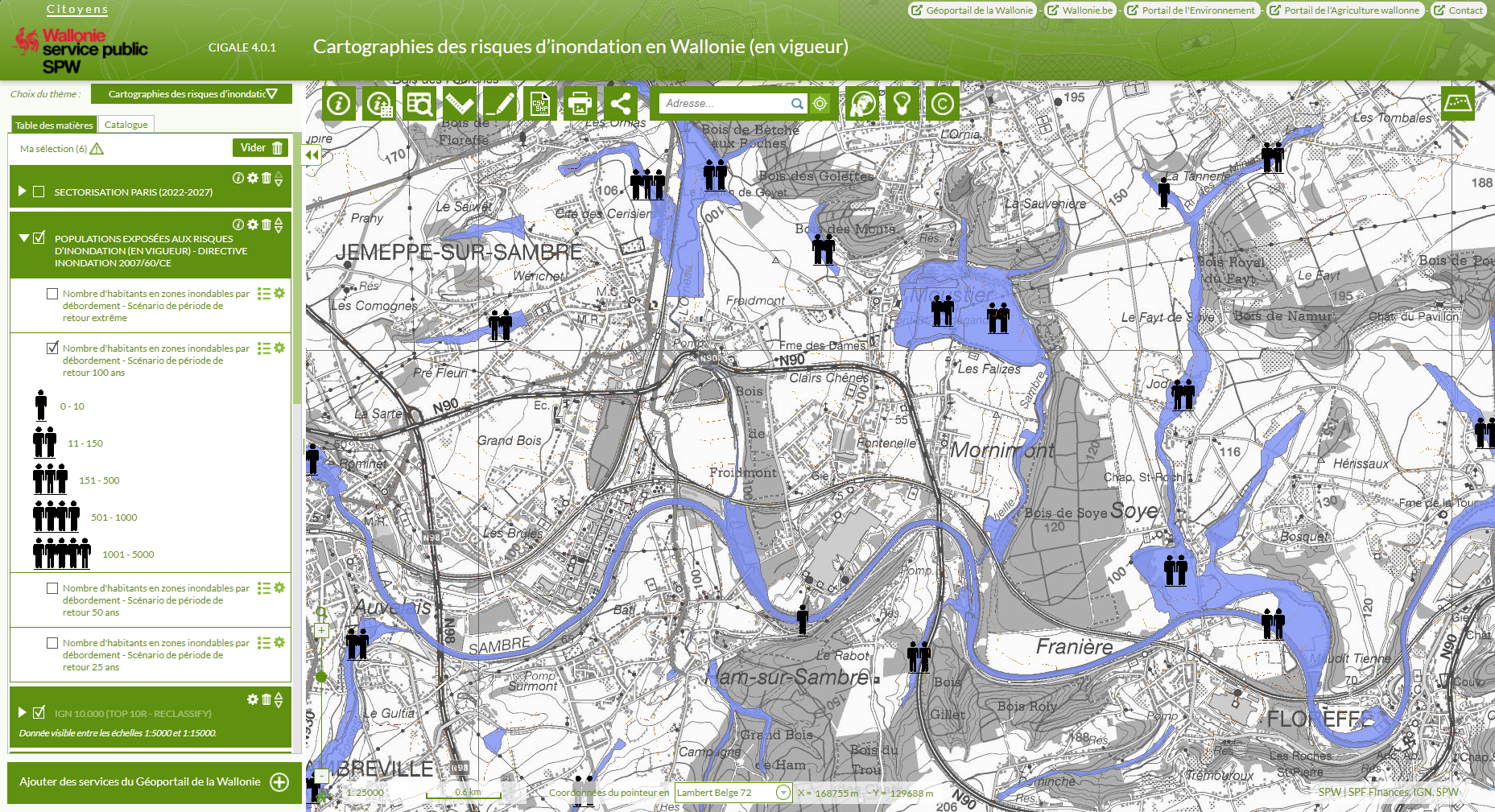
Task: Enable the Sectorisation PARIS layer checkbox
Action: [x=39, y=192]
